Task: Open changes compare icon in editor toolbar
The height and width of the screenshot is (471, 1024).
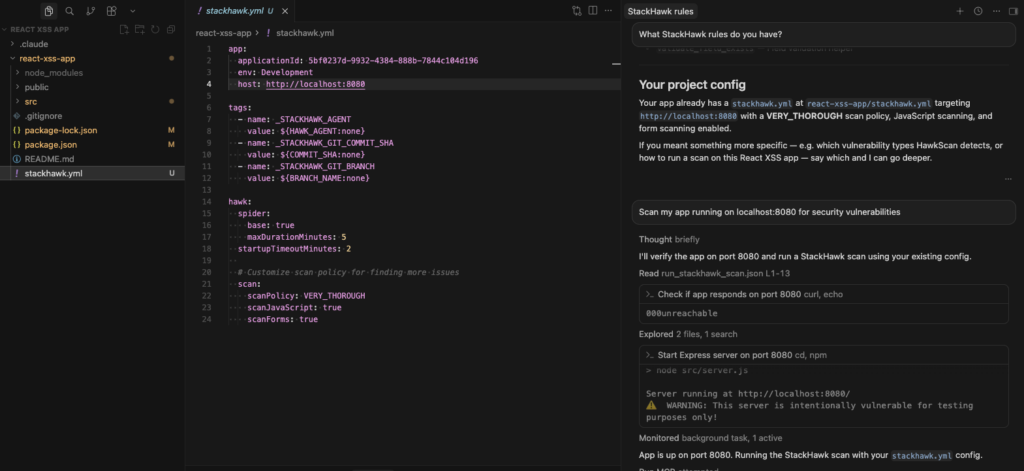Action: [x=577, y=11]
